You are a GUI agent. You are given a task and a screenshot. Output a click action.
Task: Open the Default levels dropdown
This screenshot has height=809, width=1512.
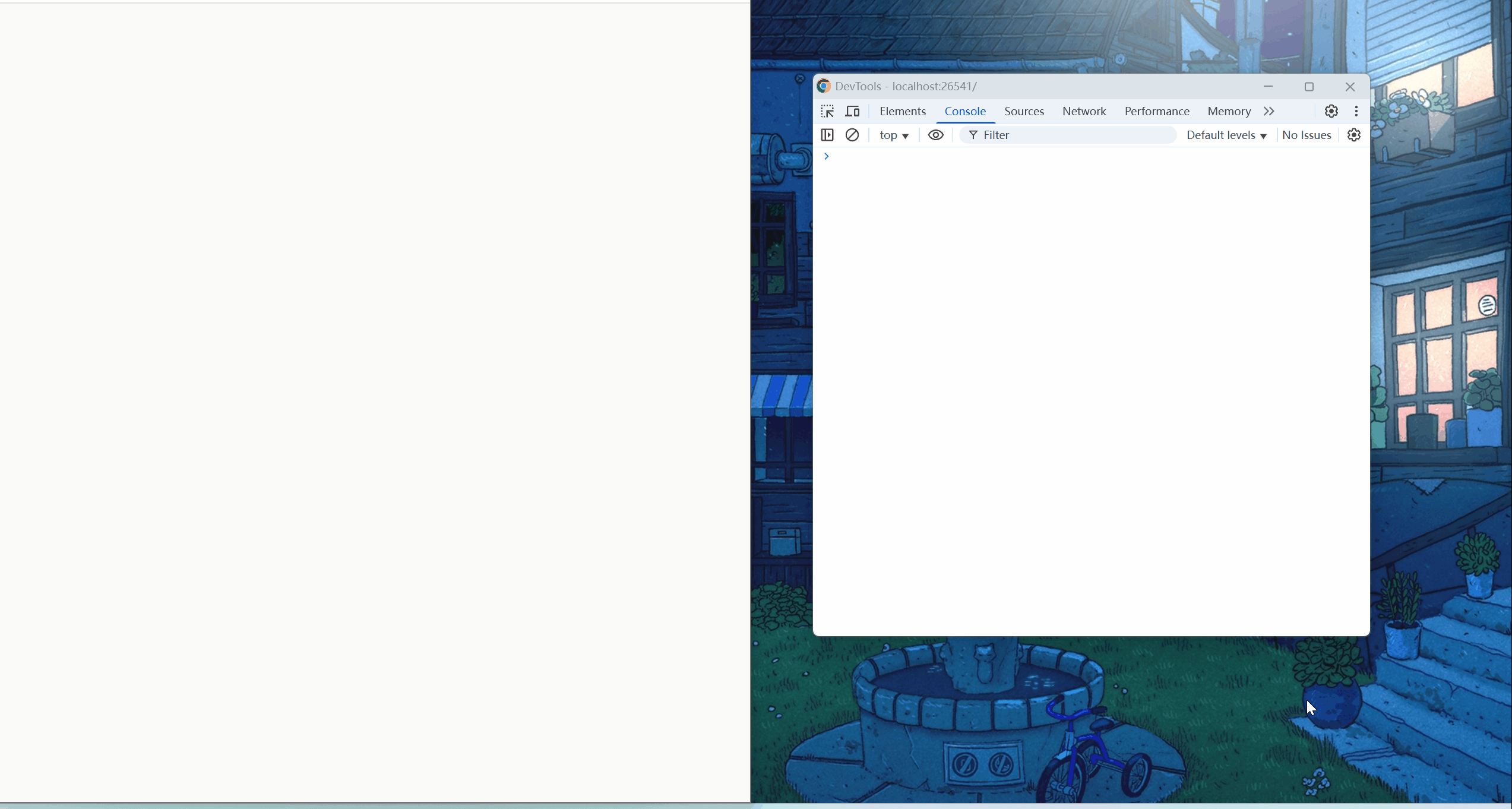[1226, 135]
